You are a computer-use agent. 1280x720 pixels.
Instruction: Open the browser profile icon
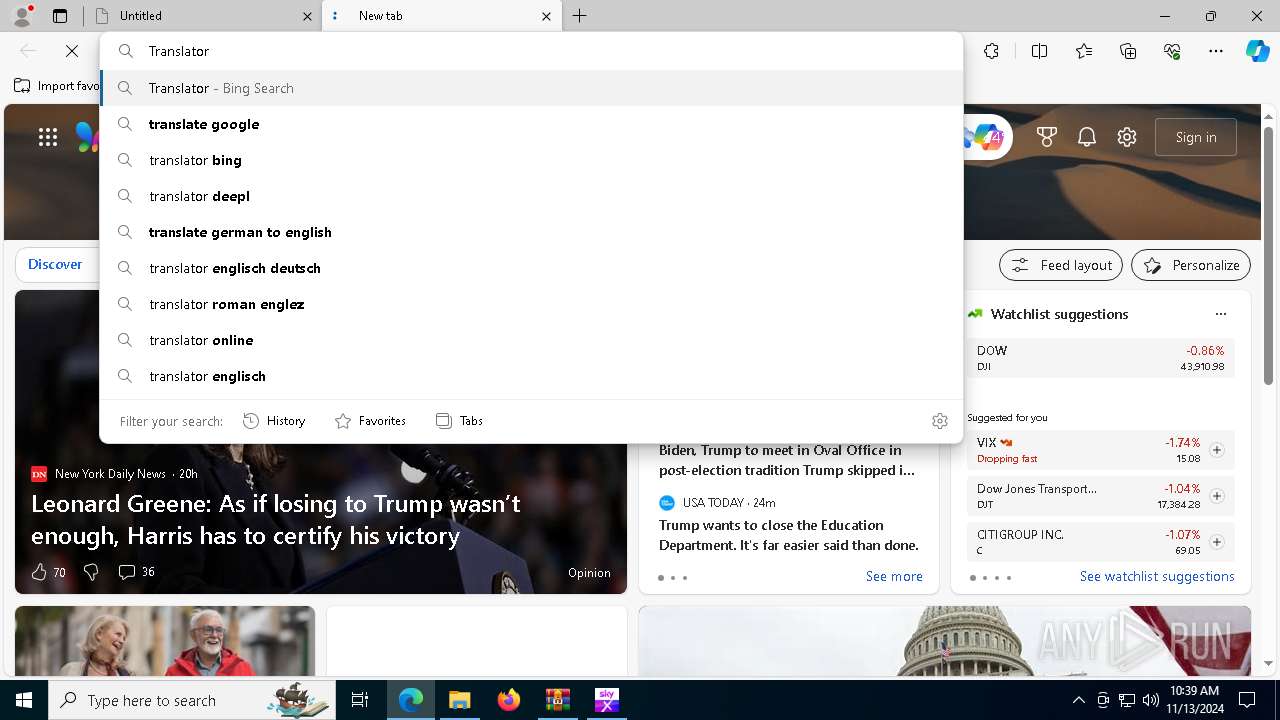(x=22, y=16)
